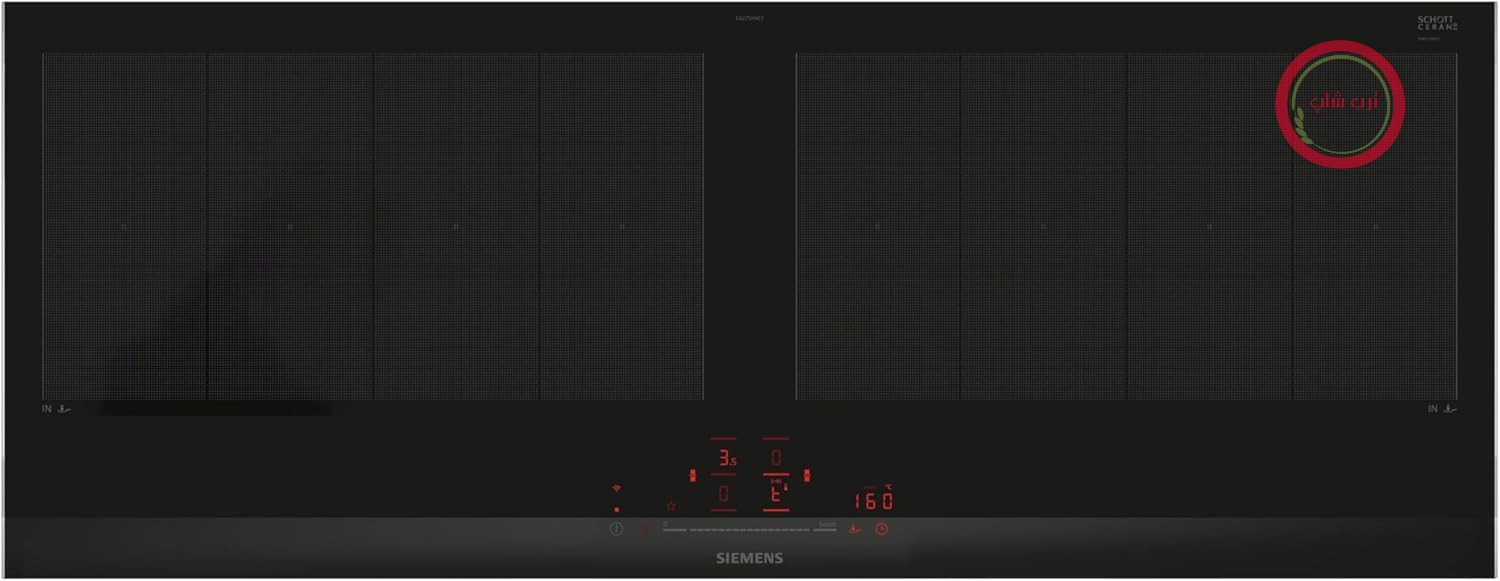
Task: Select the lower right zone display showing E
Action: (778, 493)
